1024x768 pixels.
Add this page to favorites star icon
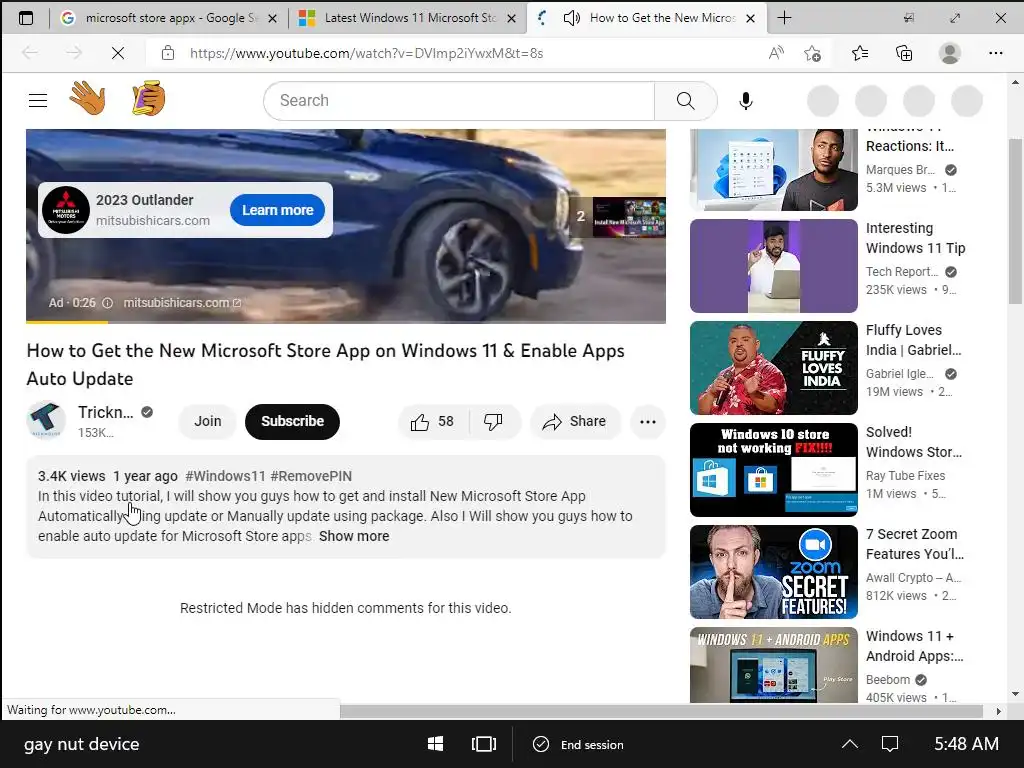(x=812, y=54)
